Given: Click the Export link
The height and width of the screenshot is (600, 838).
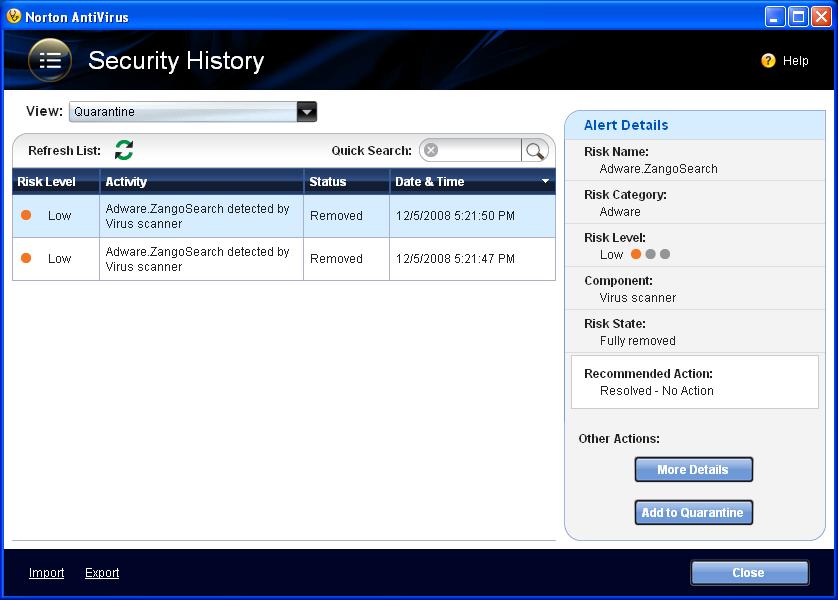Looking at the screenshot, I should tap(102, 573).
